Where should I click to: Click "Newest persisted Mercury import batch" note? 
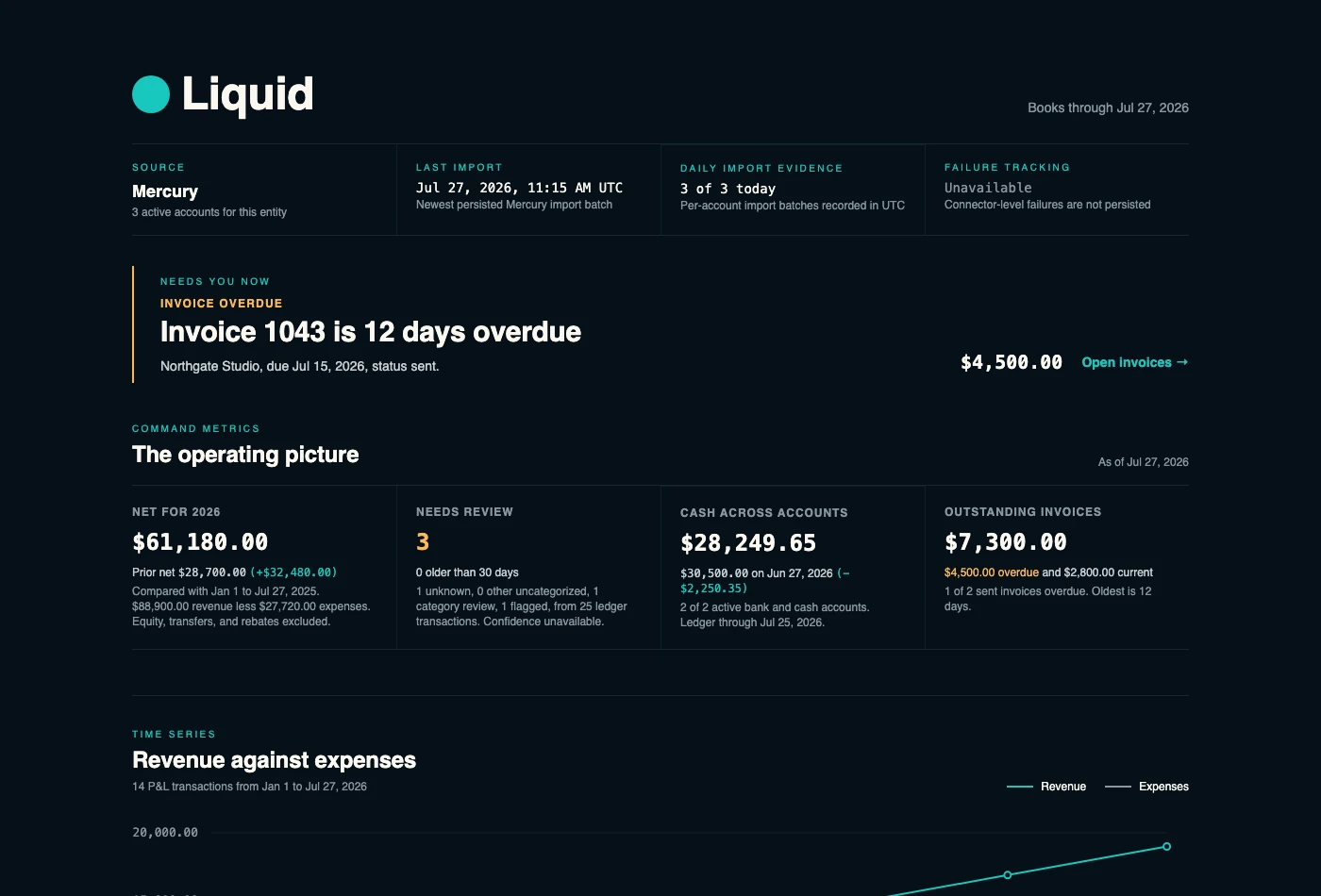point(514,205)
